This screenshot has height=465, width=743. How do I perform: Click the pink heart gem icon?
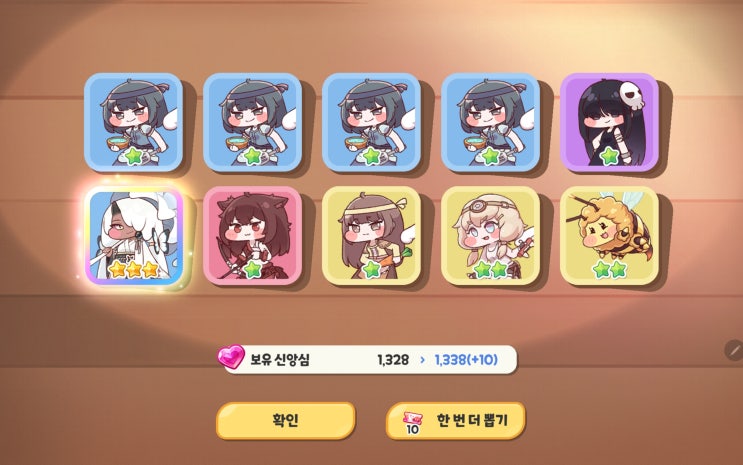[x=231, y=357]
